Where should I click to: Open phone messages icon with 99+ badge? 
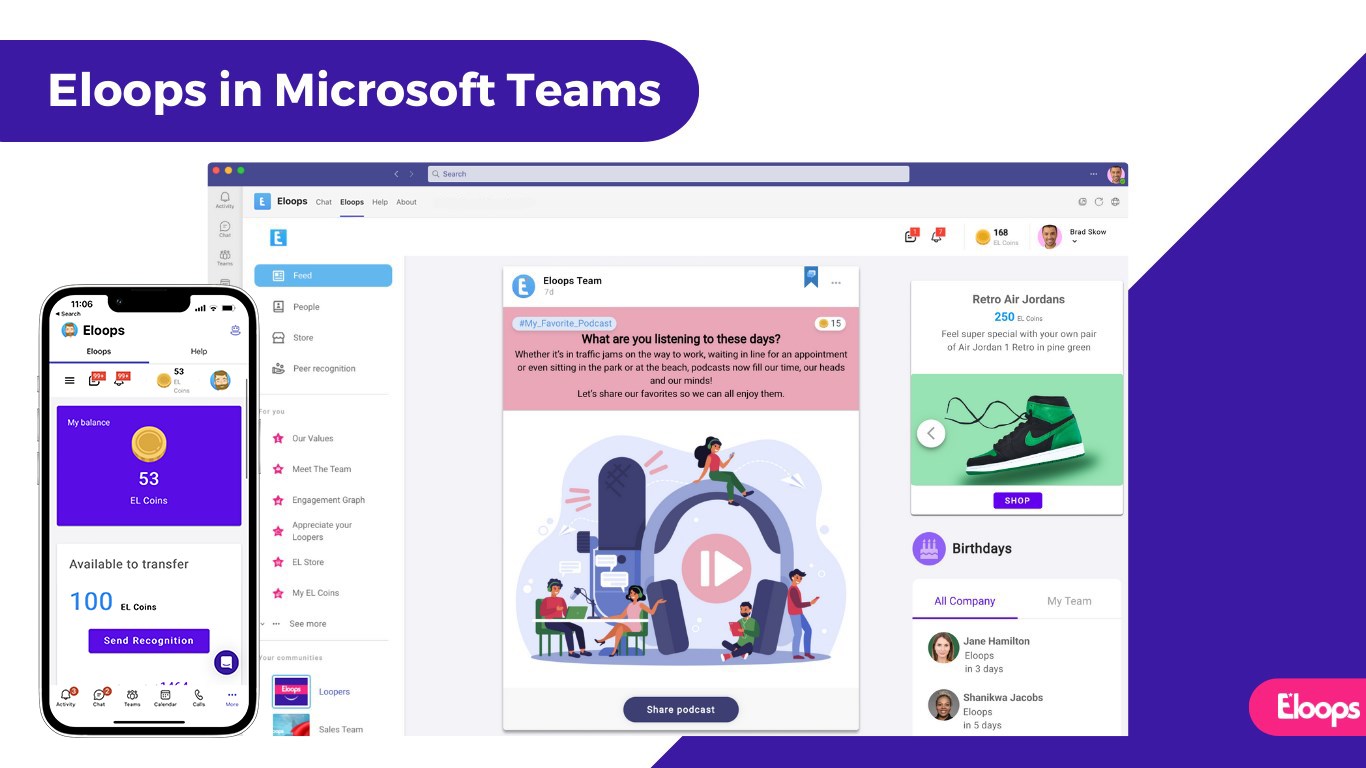pyautogui.click(x=96, y=379)
